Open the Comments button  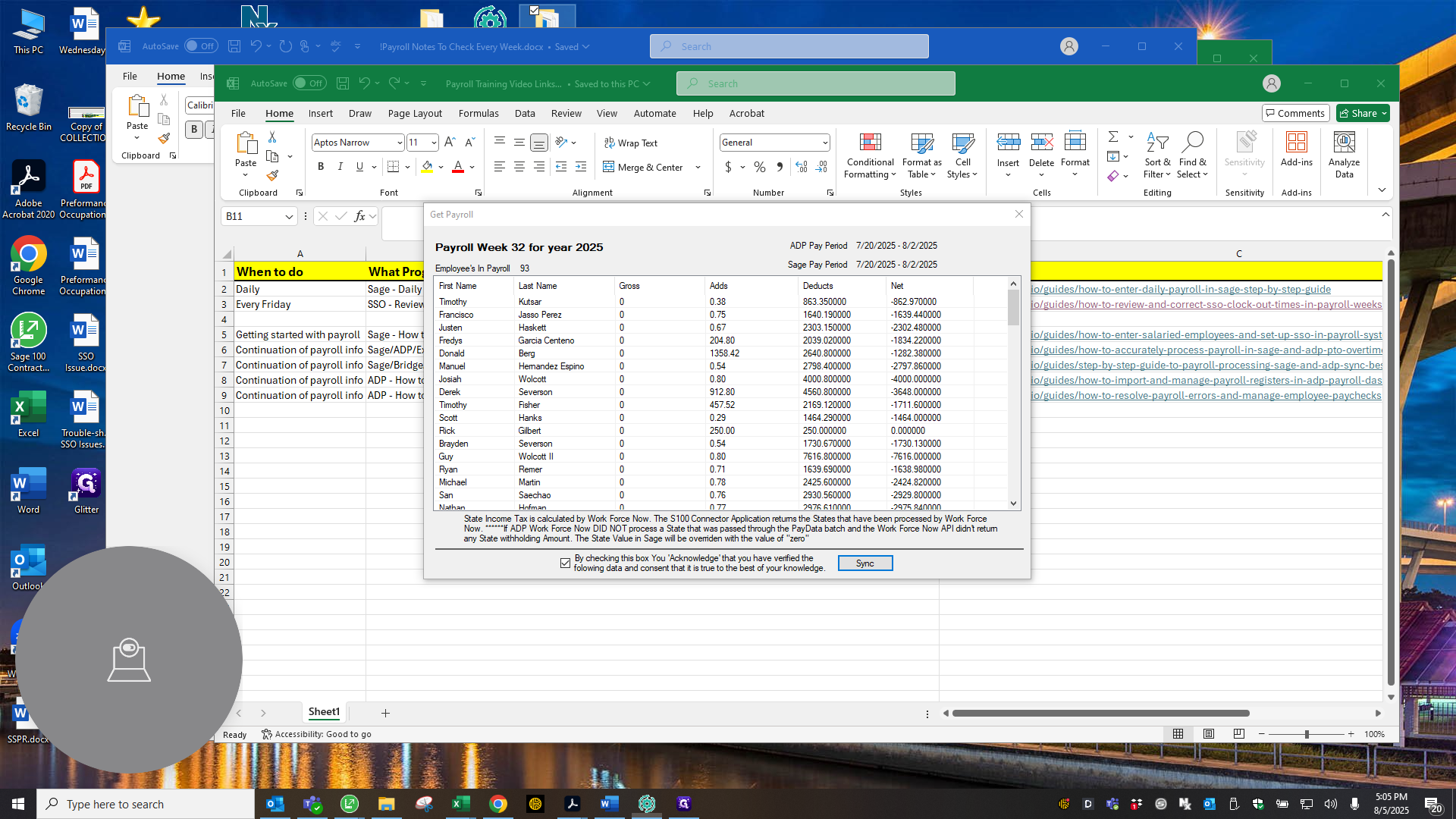1295,113
